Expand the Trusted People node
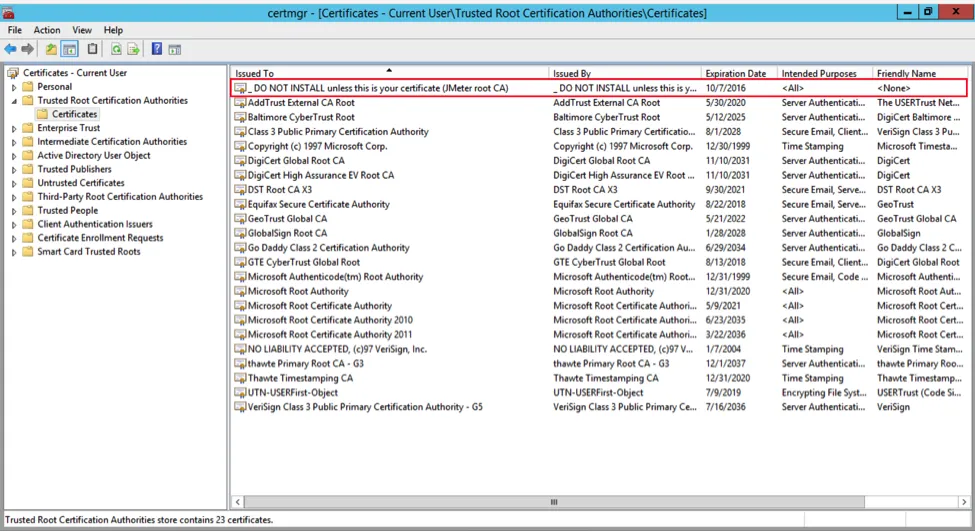 pos(14,211)
